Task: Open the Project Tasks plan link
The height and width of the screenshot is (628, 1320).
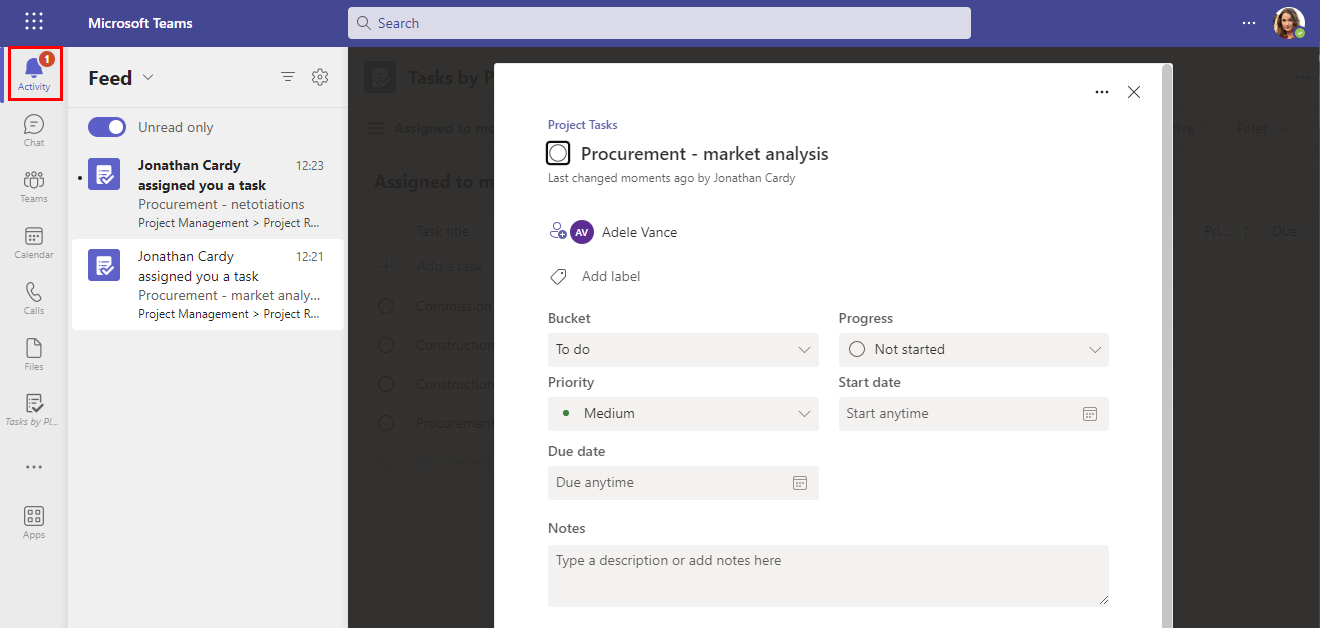Action: pos(583,125)
